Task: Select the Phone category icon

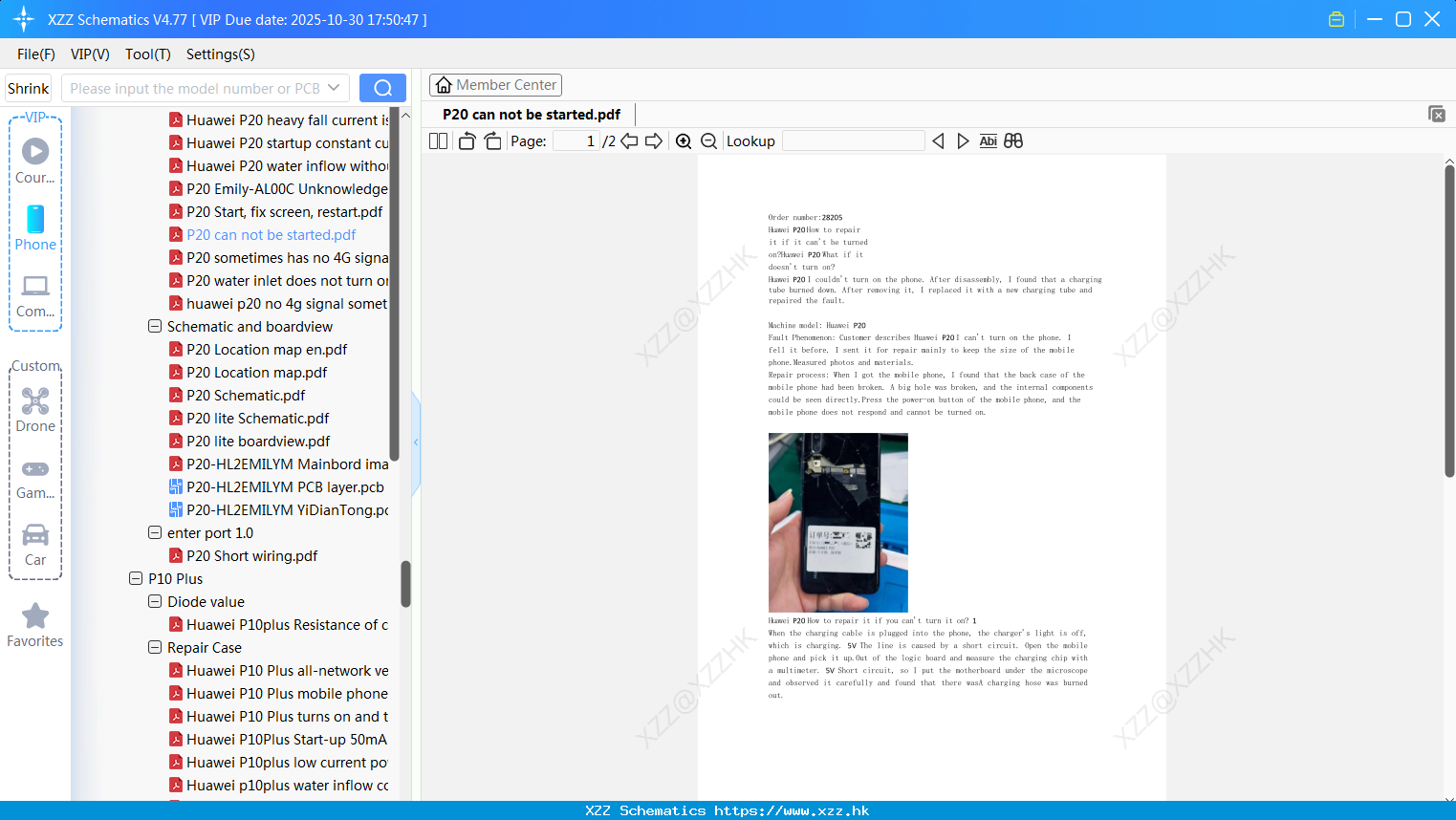Action: [35, 228]
